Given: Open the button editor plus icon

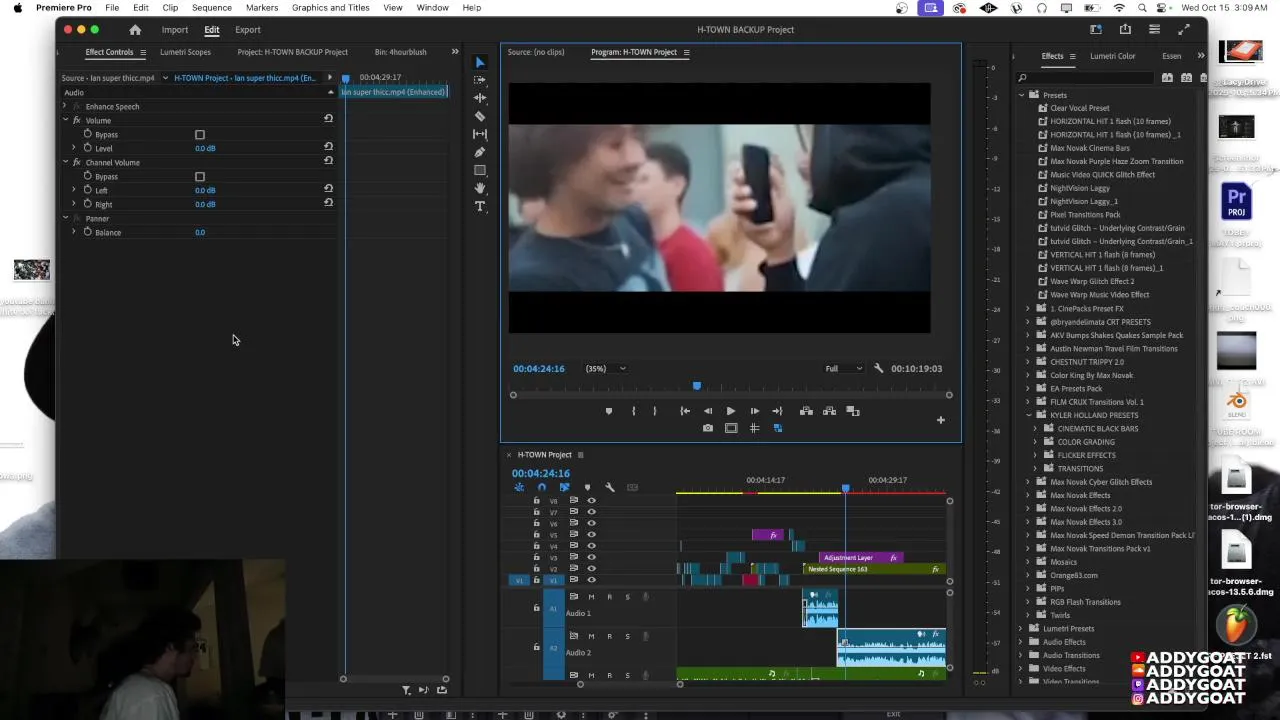Looking at the screenshot, I should 940,420.
